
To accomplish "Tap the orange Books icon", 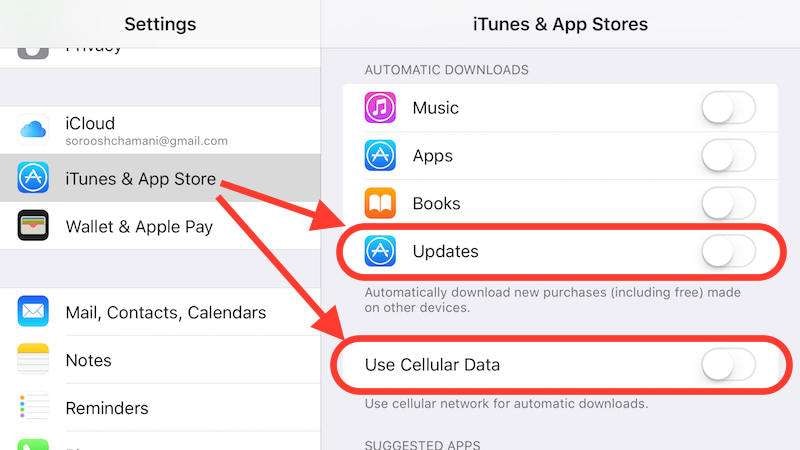I will 380,203.
